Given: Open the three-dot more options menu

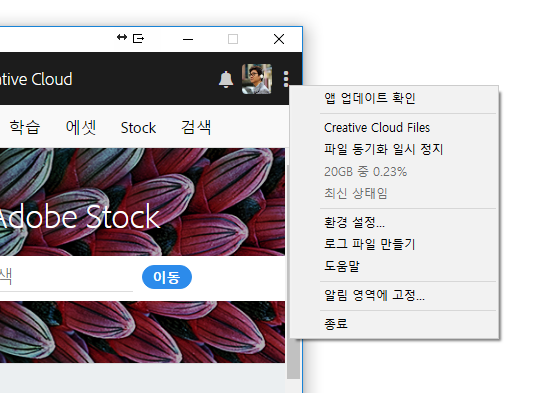Looking at the screenshot, I should click(286, 79).
